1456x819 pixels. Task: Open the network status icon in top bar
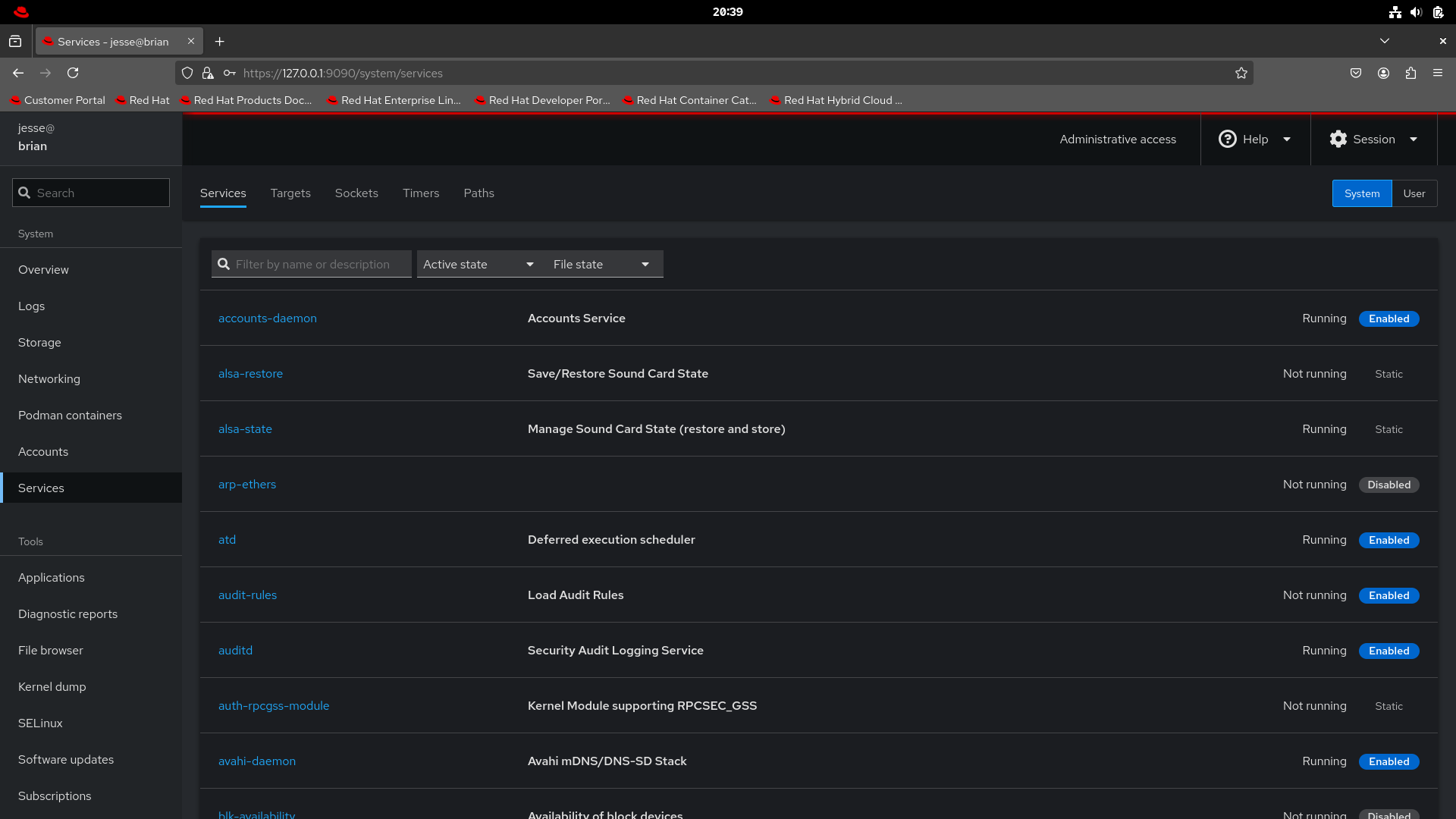click(1395, 12)
